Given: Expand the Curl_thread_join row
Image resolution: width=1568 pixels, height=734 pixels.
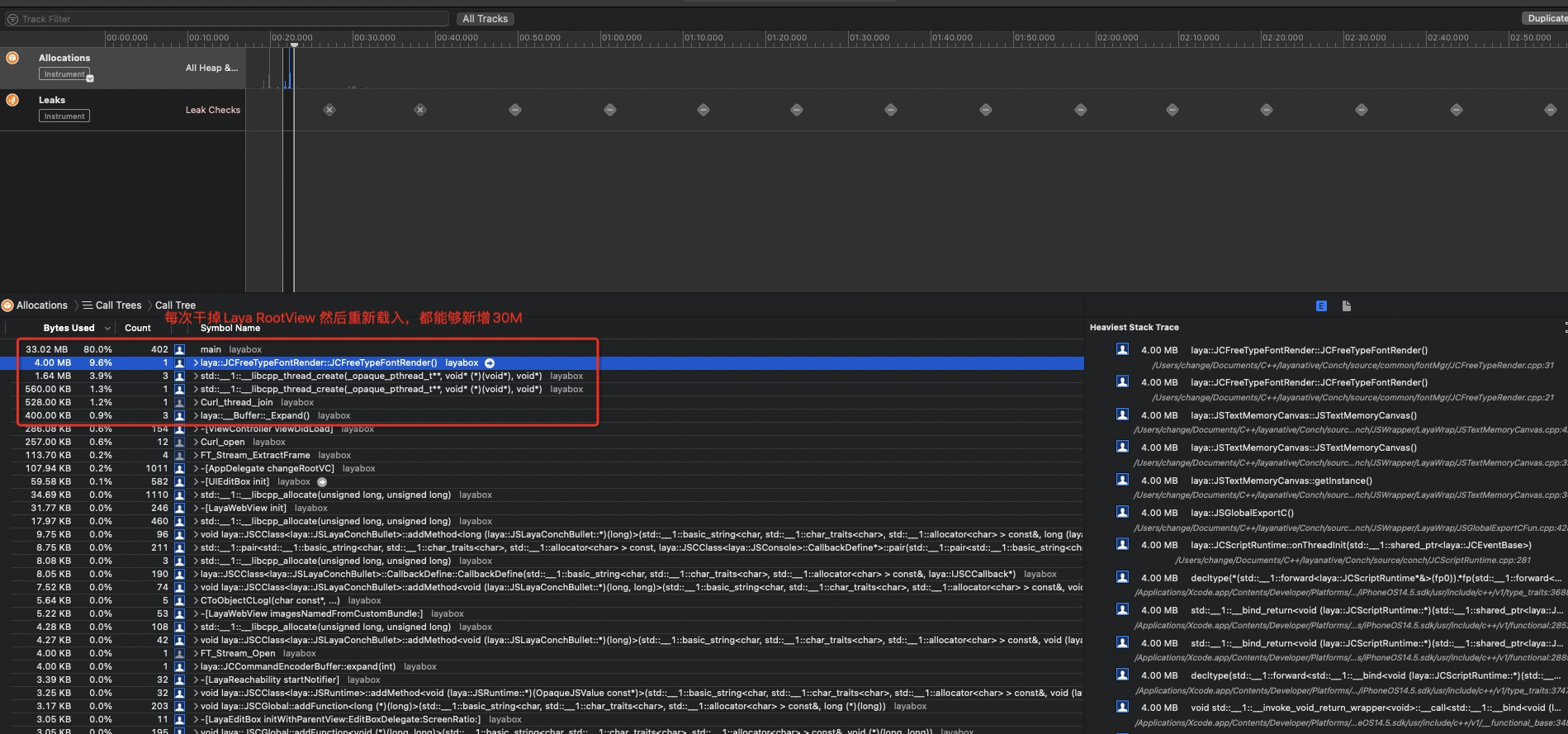Looking at the screenshot, I should (196, 402).
